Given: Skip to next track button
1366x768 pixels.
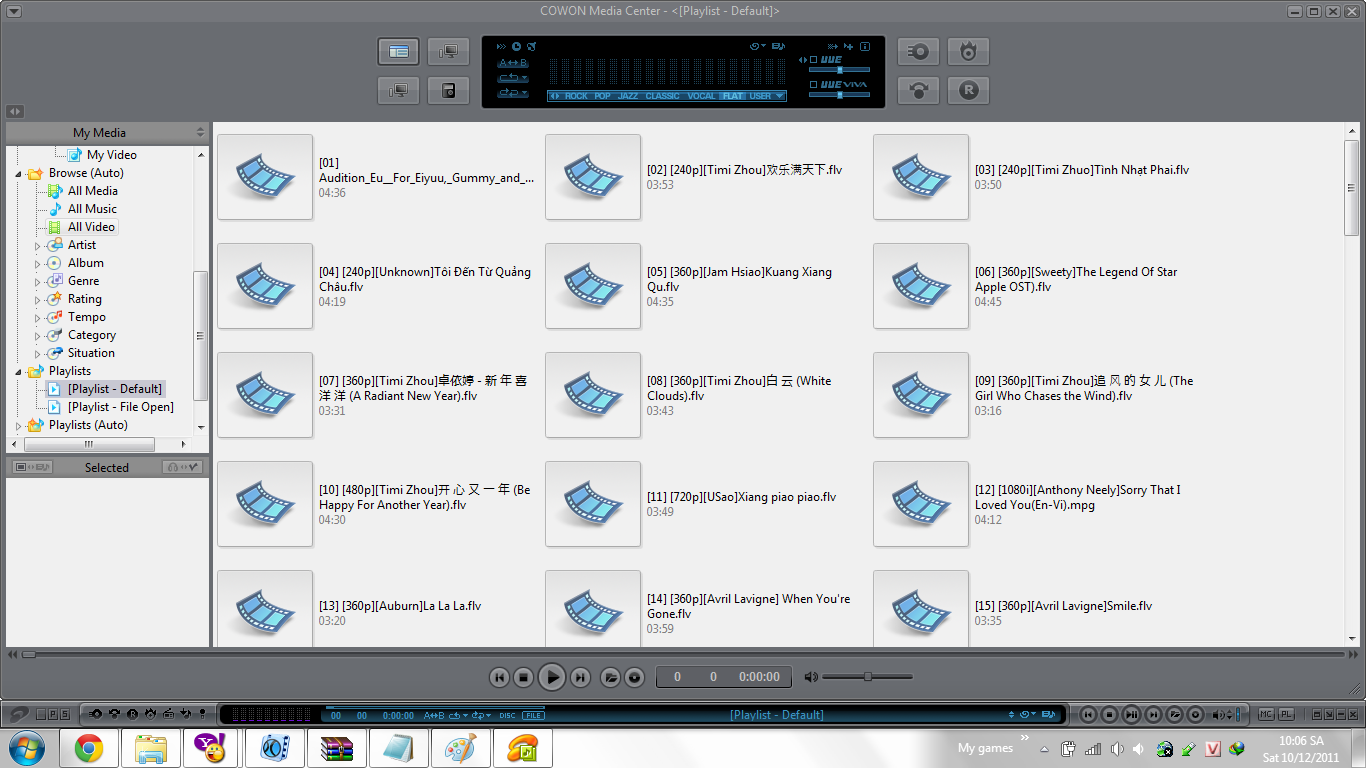Looking at the screenshot, I should click(580, 677).
